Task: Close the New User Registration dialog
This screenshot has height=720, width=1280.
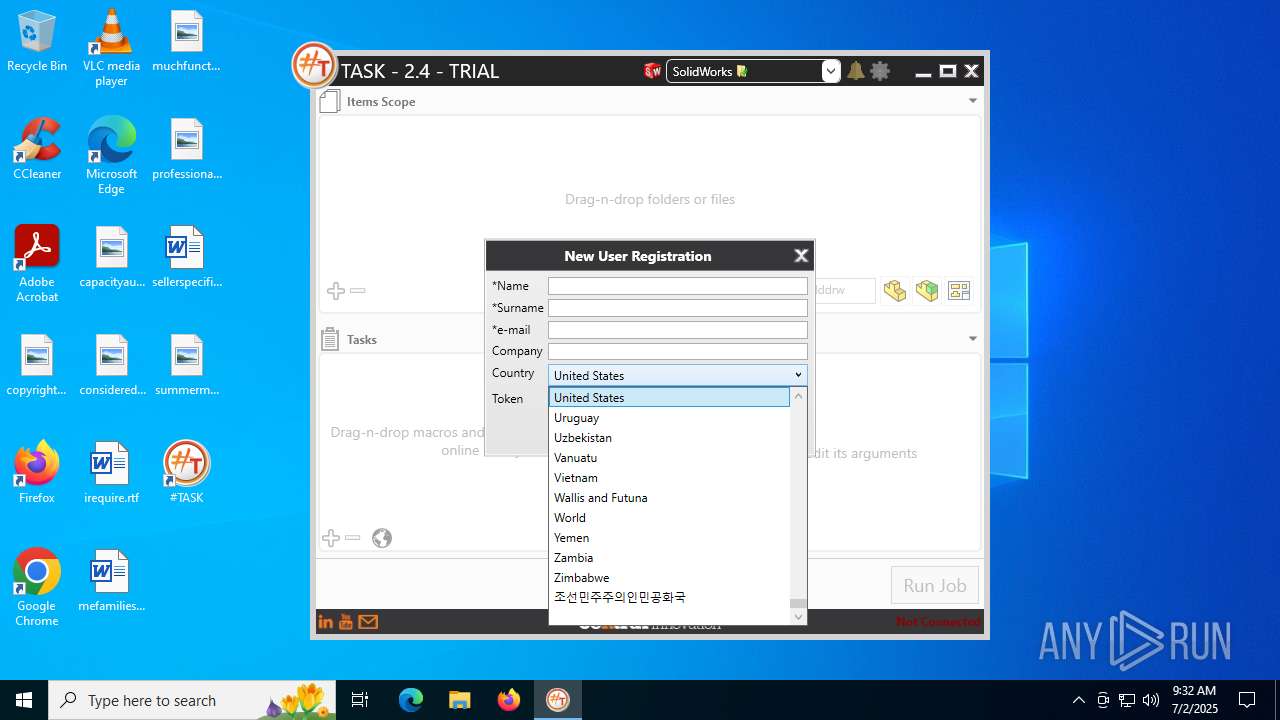Action: click(x=801, y=256)
